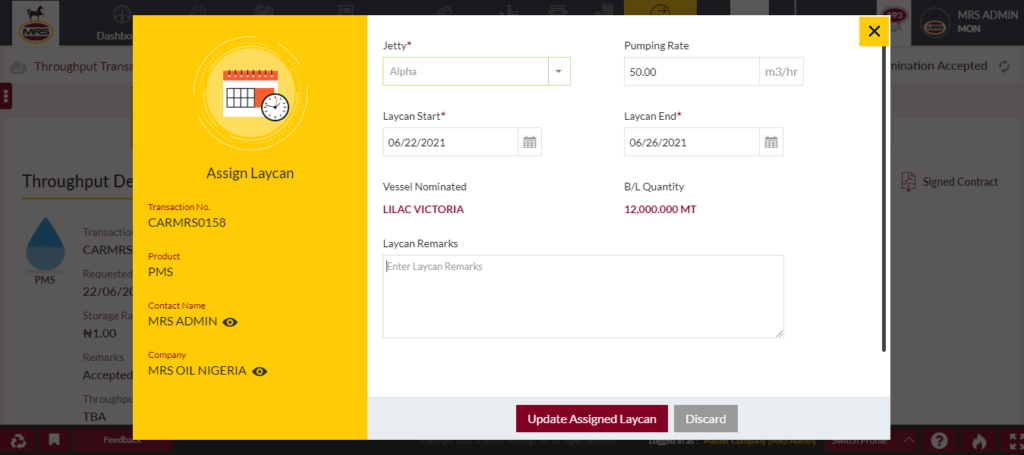Open the Dashboard nav item

[x=115, y=23]
